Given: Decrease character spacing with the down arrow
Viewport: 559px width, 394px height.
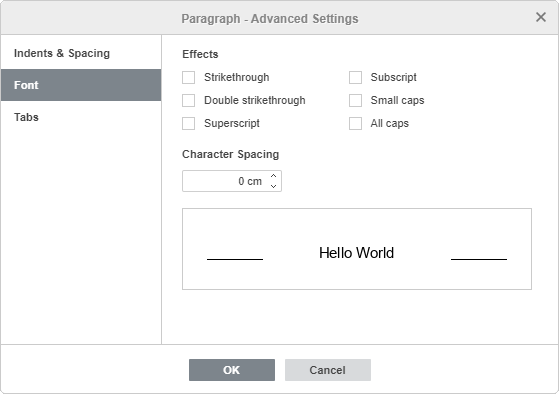Looking at the screenshot, I should tap(273, 186).
